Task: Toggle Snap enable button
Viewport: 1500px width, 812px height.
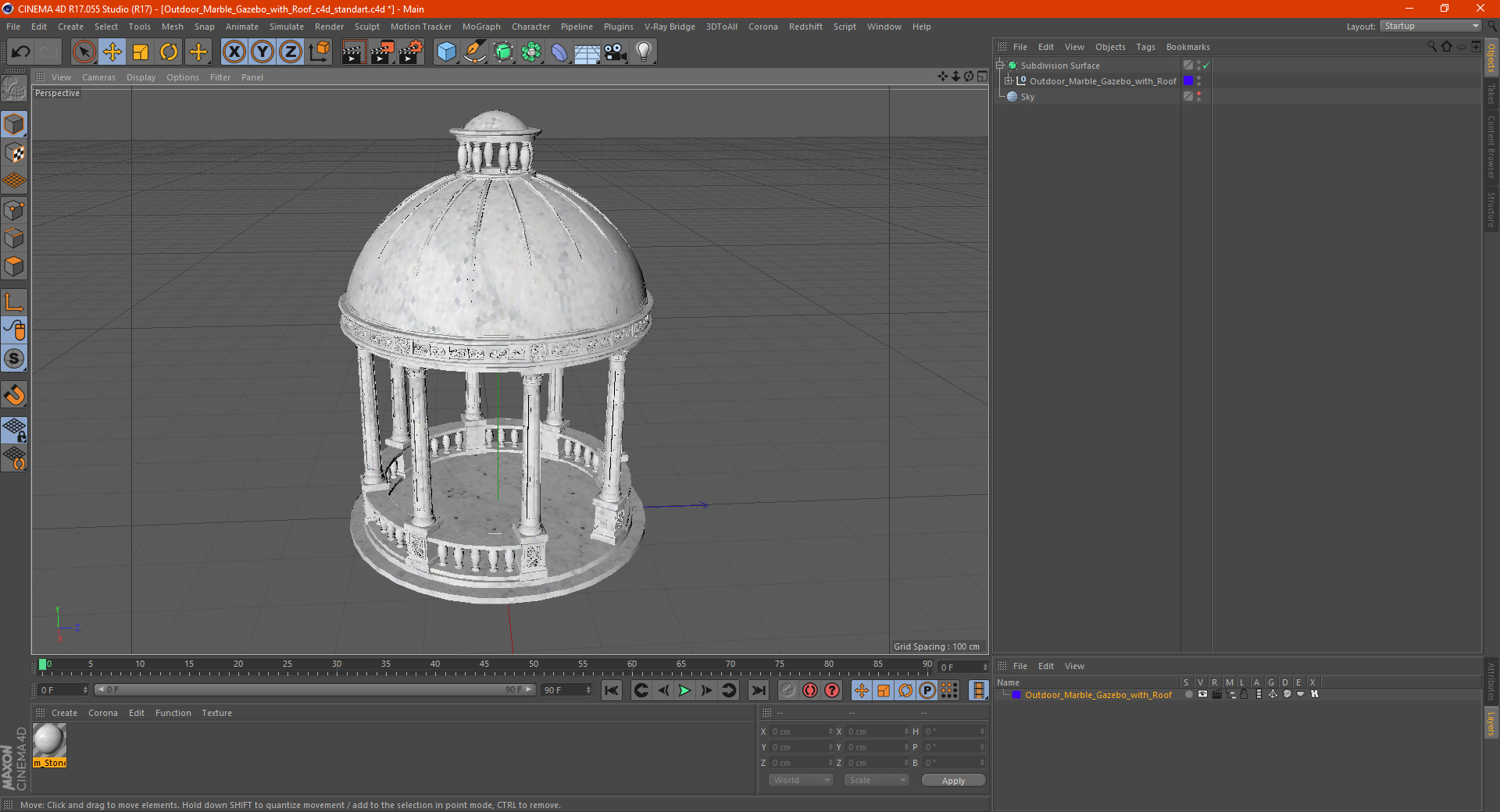Action: 15,395
